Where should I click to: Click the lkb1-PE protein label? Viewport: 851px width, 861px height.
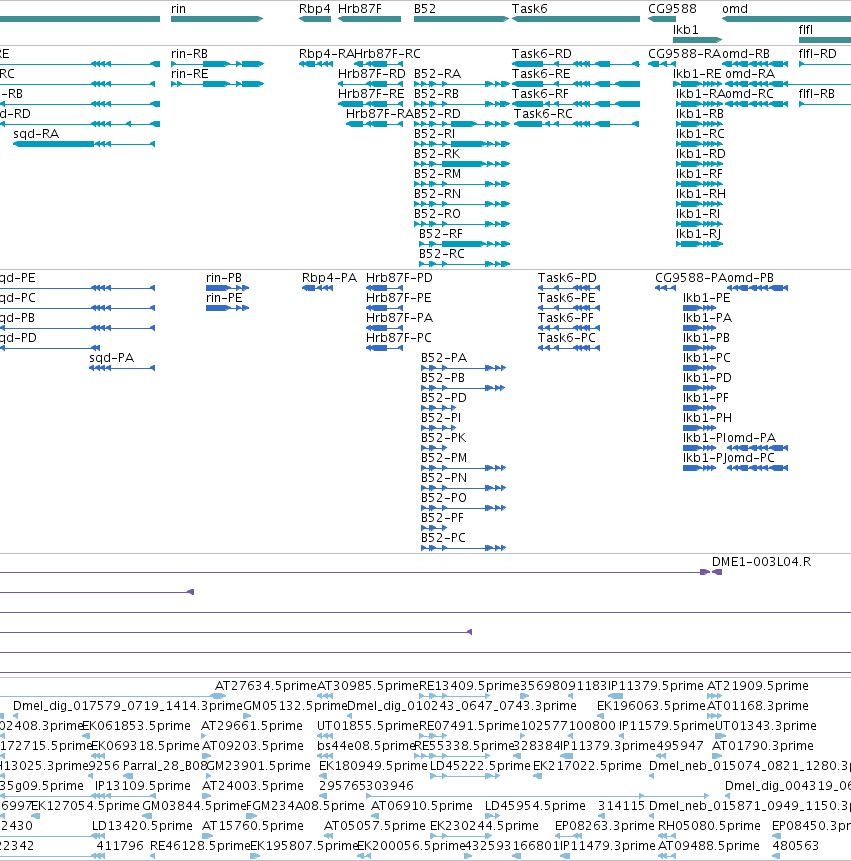pyautogui.click(x=707, y=298)
